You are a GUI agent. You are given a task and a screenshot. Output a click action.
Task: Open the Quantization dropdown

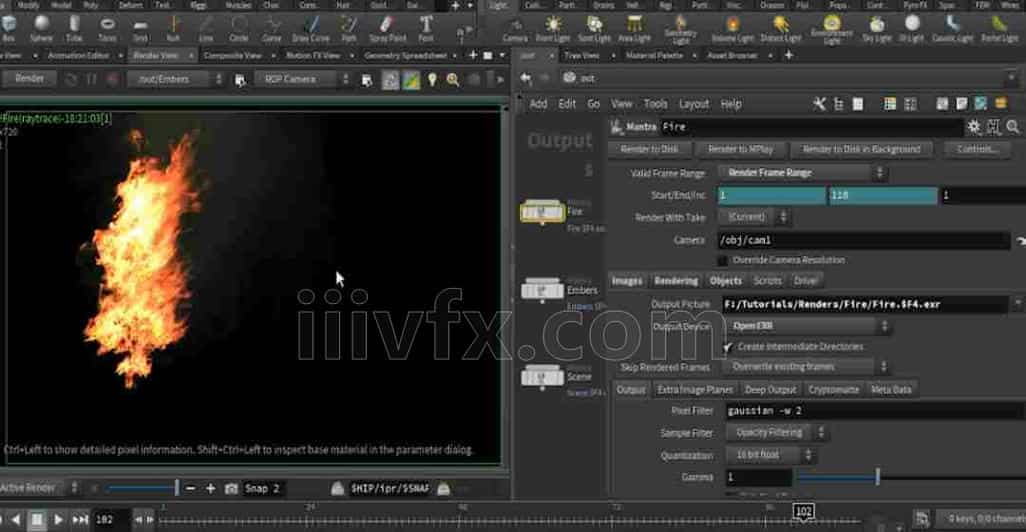(771, 455)
